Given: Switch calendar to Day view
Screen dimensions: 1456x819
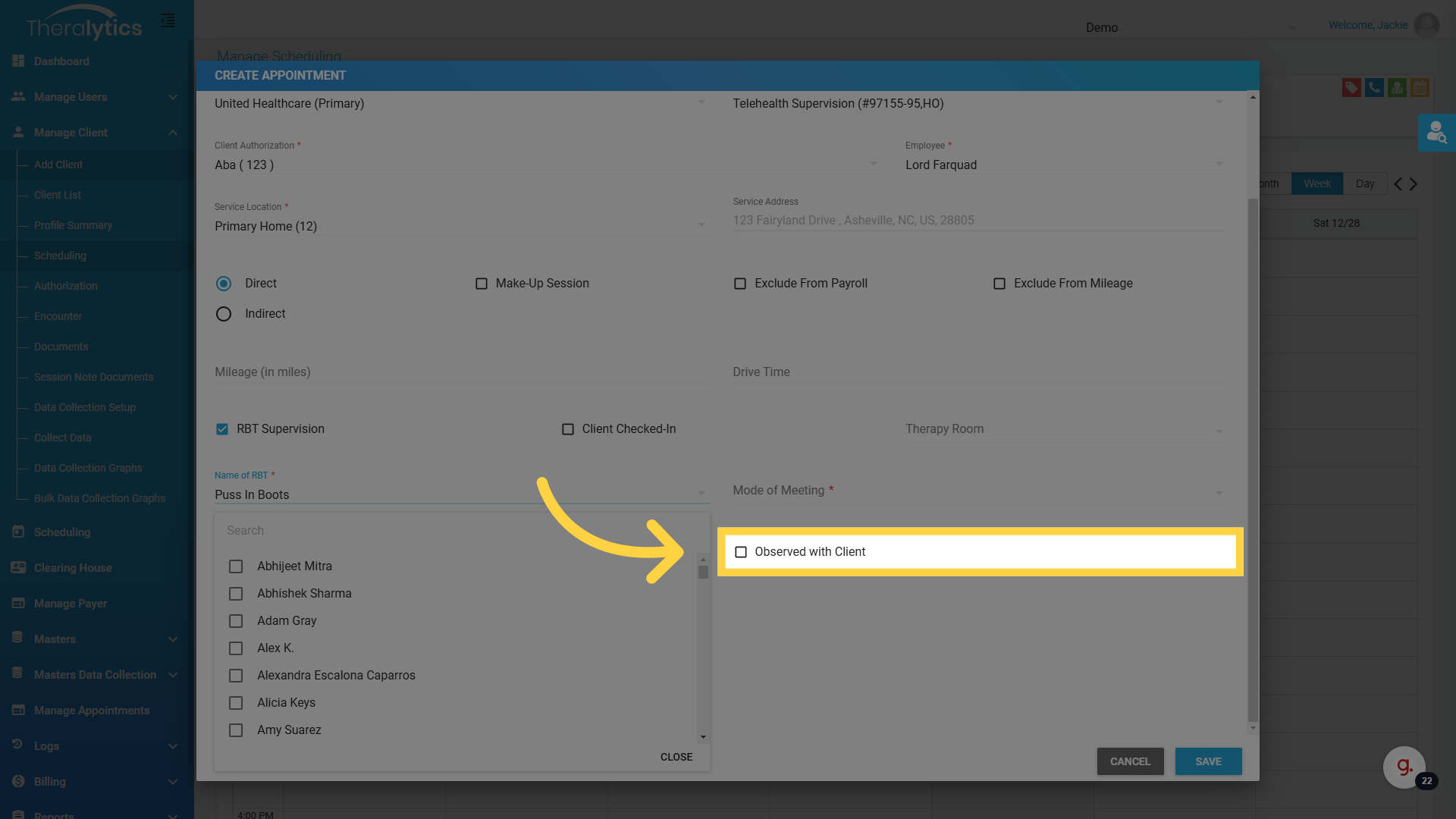Looking at the screenshot, I should (x=1364, y=184).
